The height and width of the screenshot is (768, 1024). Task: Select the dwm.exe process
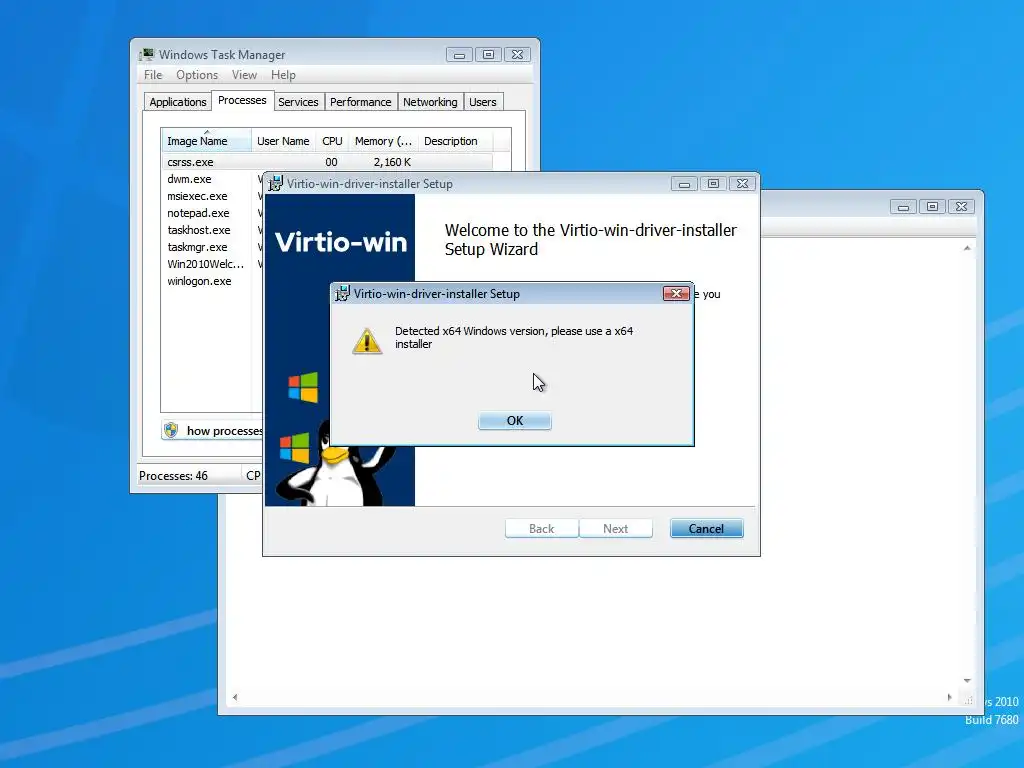pos(189,179)
